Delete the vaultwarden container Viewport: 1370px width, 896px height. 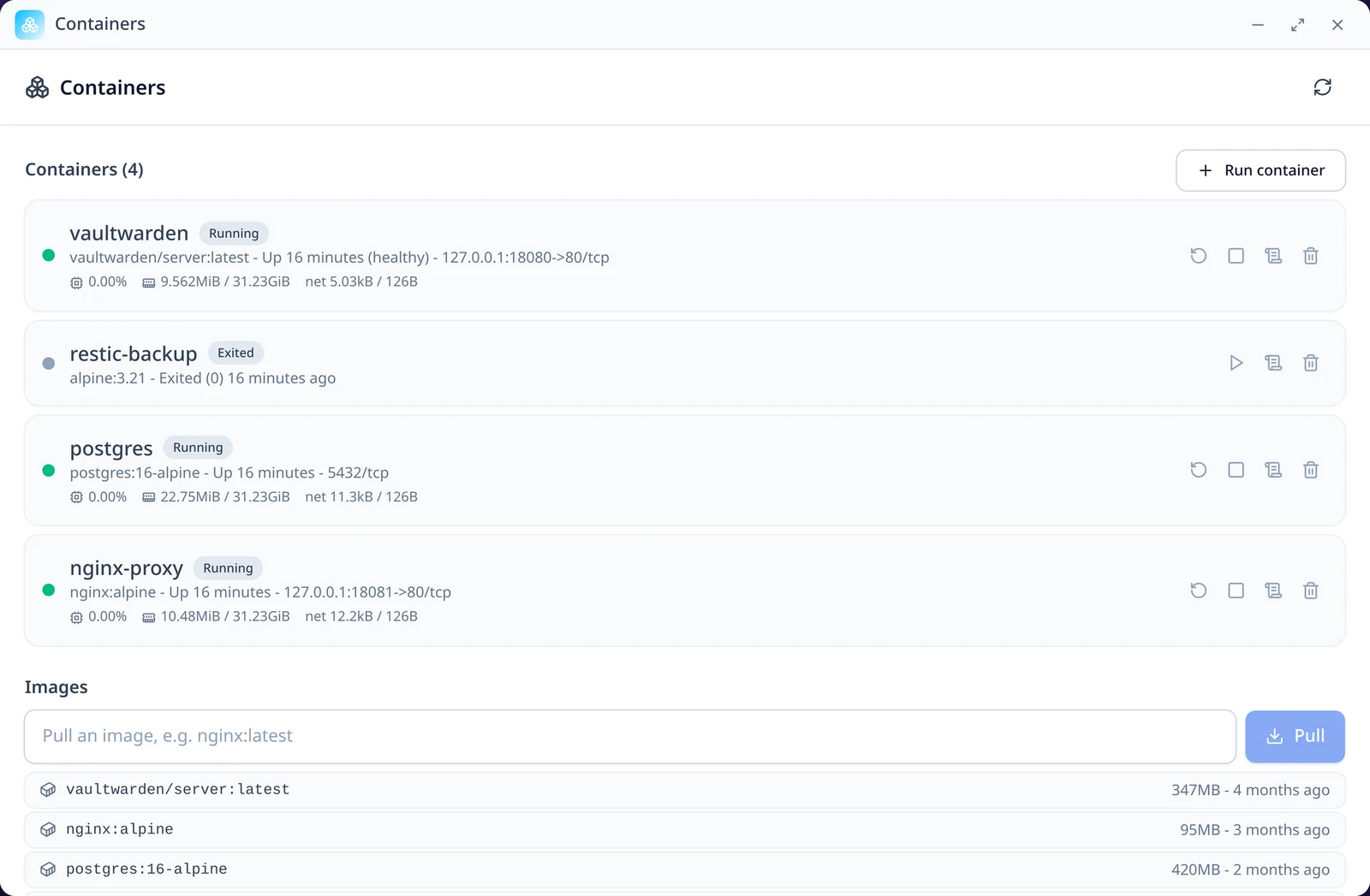[x=1310, y=256]
